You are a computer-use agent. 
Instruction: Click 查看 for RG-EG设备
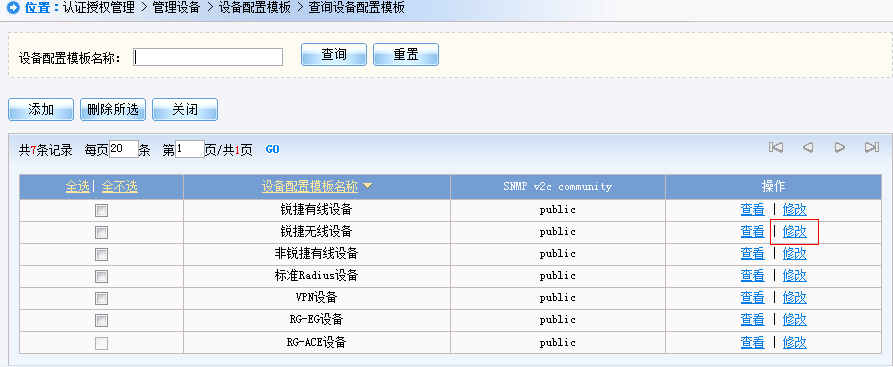[752, 320]
